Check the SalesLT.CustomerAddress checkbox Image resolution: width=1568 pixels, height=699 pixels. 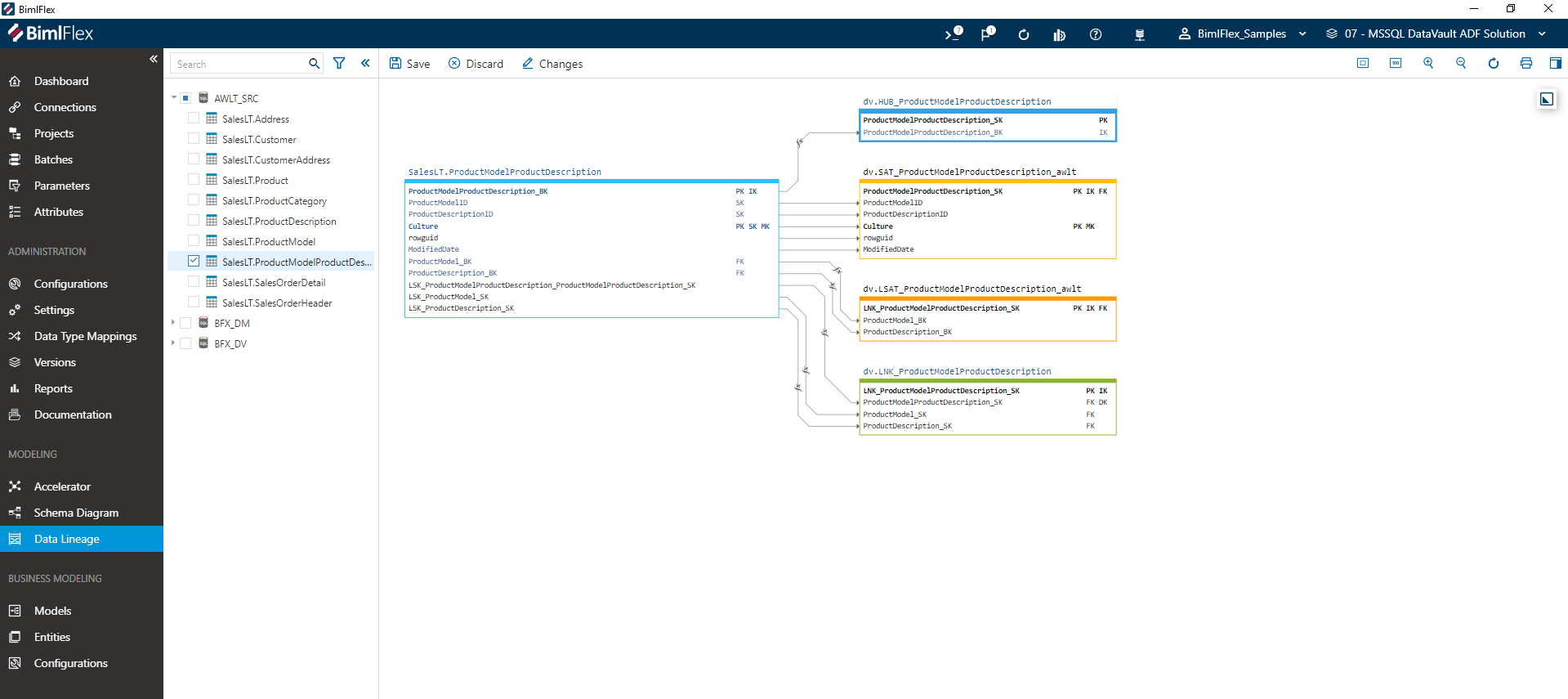click(194, 159)
